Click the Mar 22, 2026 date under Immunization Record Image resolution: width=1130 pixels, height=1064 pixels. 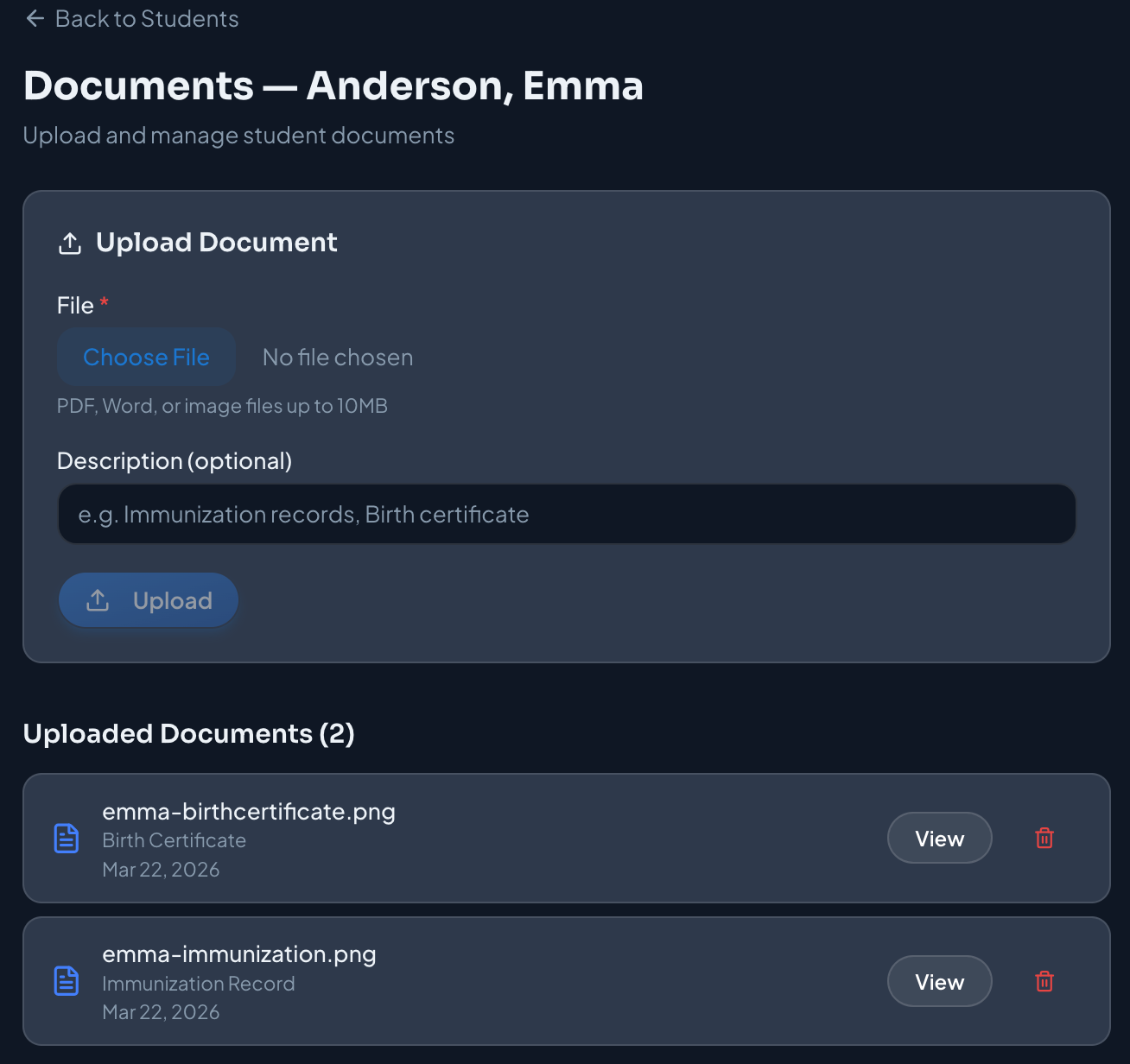(x=161, y=1012)
